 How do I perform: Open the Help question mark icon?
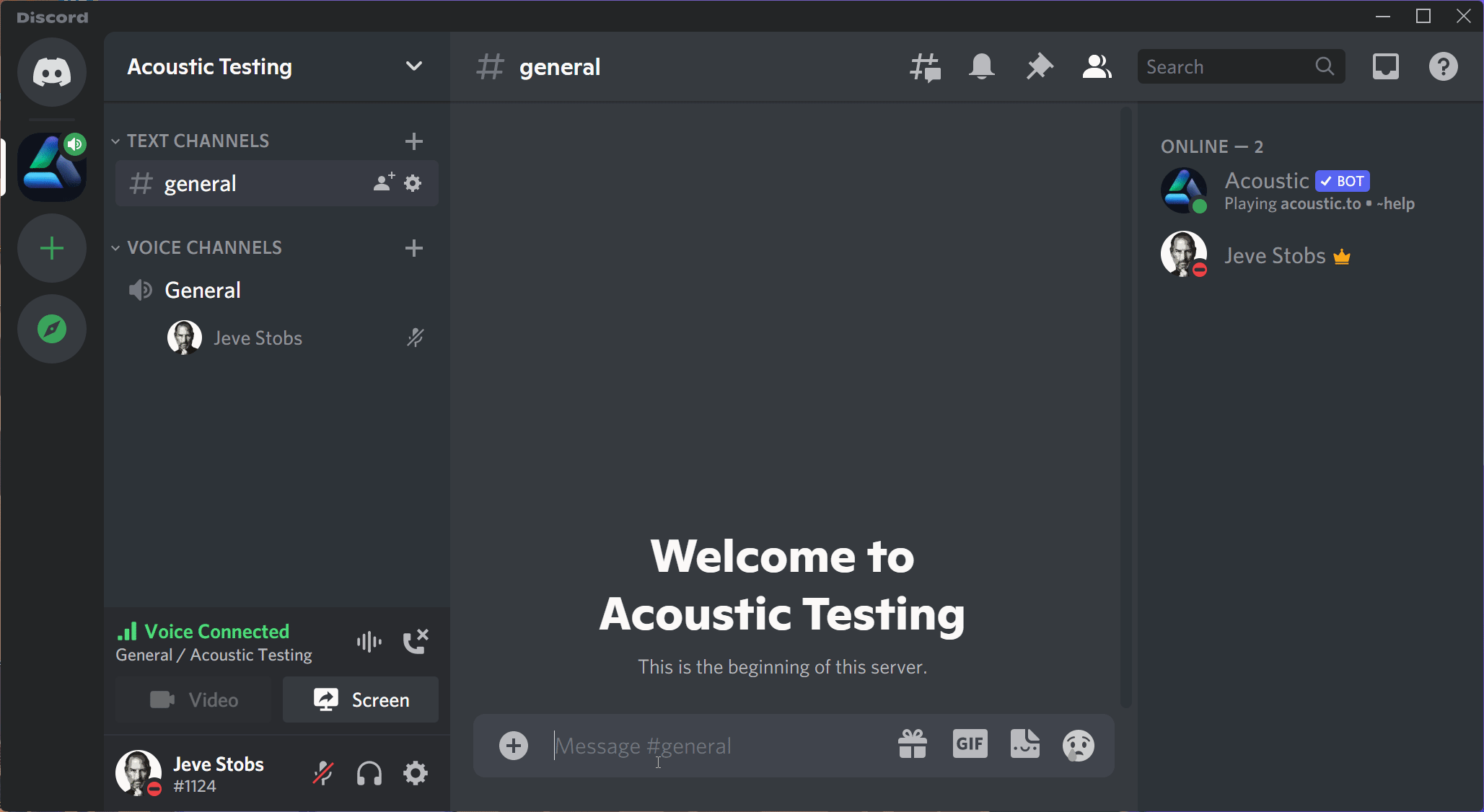tap(1444, 67)
